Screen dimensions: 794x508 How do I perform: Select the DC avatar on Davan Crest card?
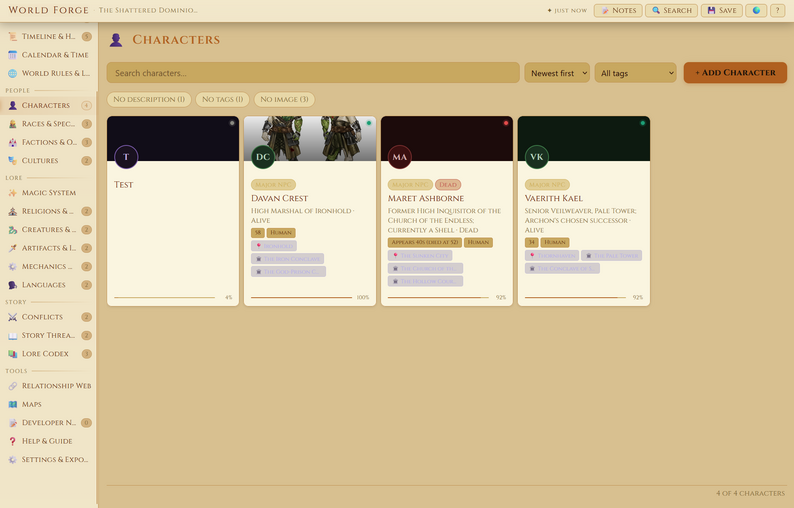[x=263, y=157]
